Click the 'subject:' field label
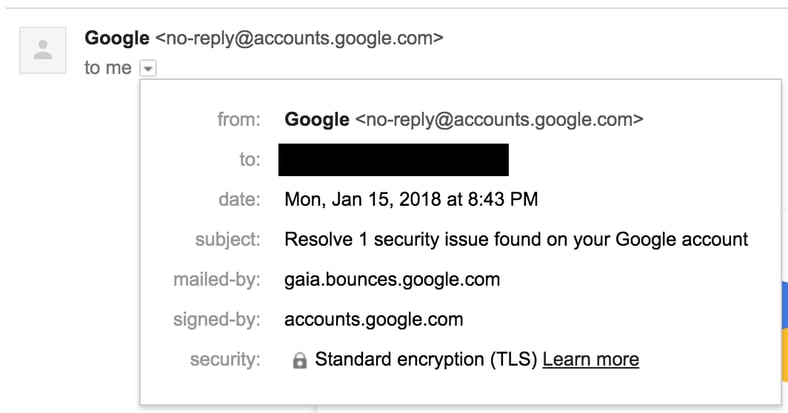 point(227,239)
